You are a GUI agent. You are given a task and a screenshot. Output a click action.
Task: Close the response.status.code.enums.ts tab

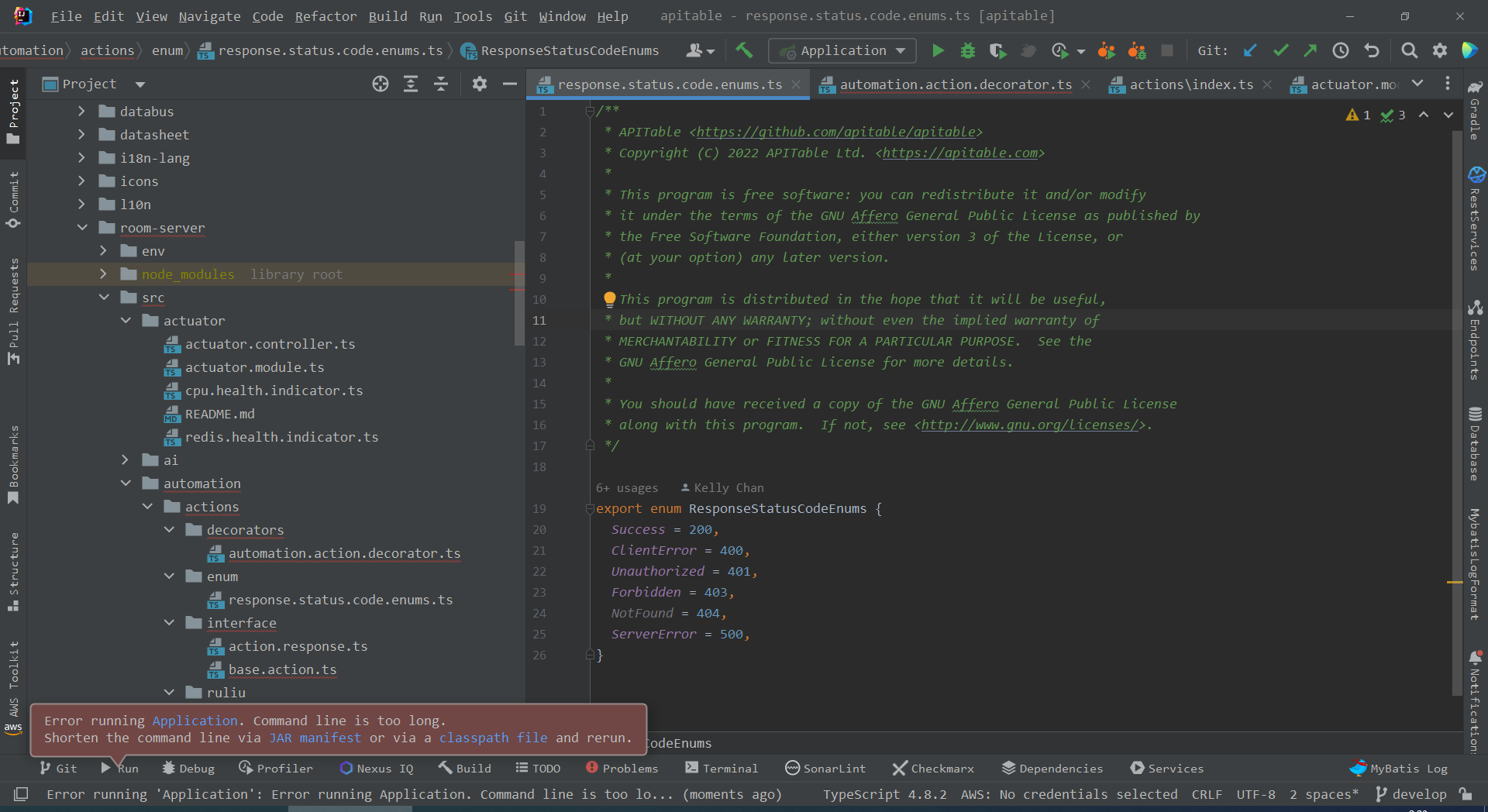[796, 84]
